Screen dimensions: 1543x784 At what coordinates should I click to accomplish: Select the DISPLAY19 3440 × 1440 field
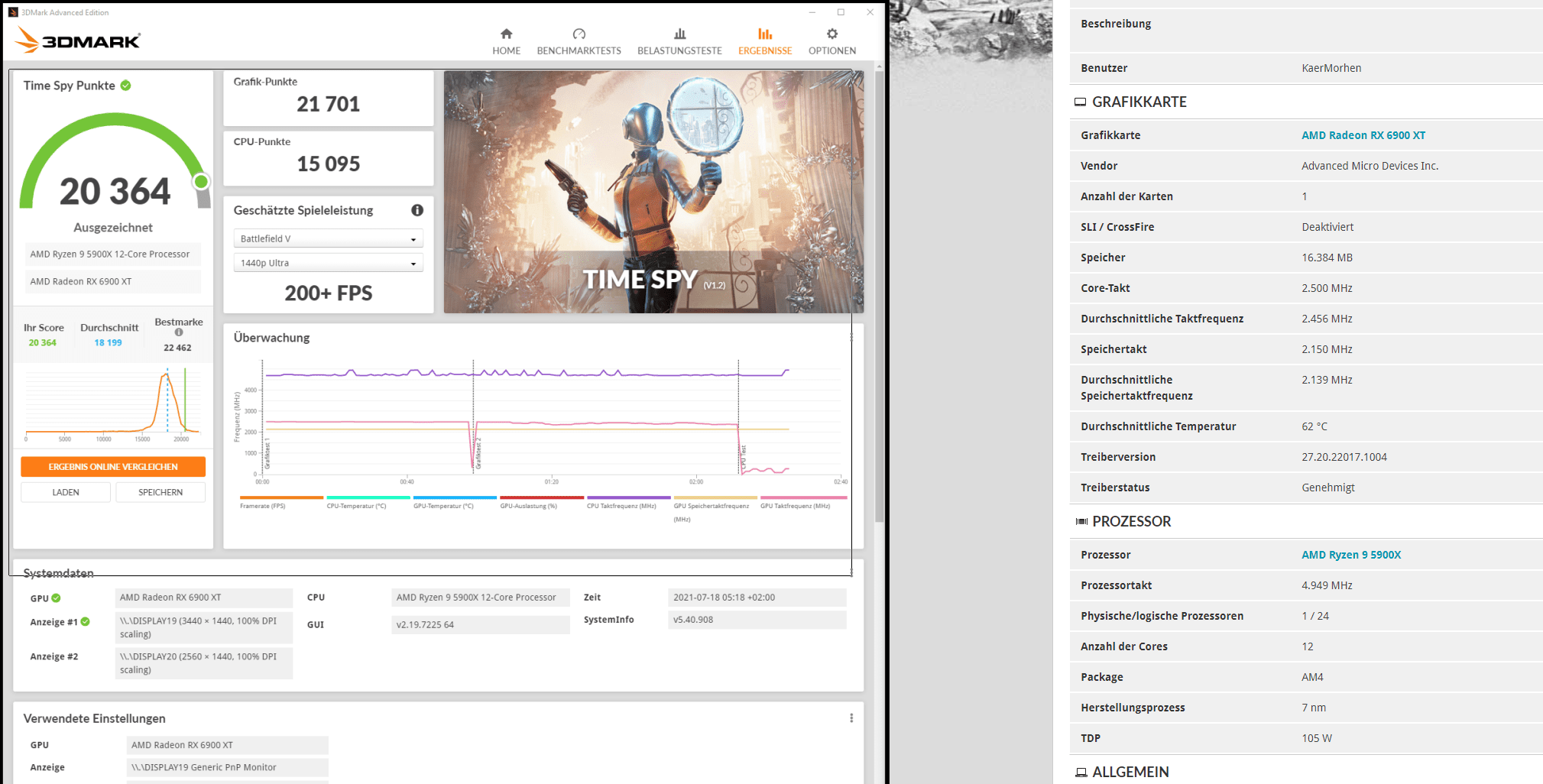(x=203, y=627)
